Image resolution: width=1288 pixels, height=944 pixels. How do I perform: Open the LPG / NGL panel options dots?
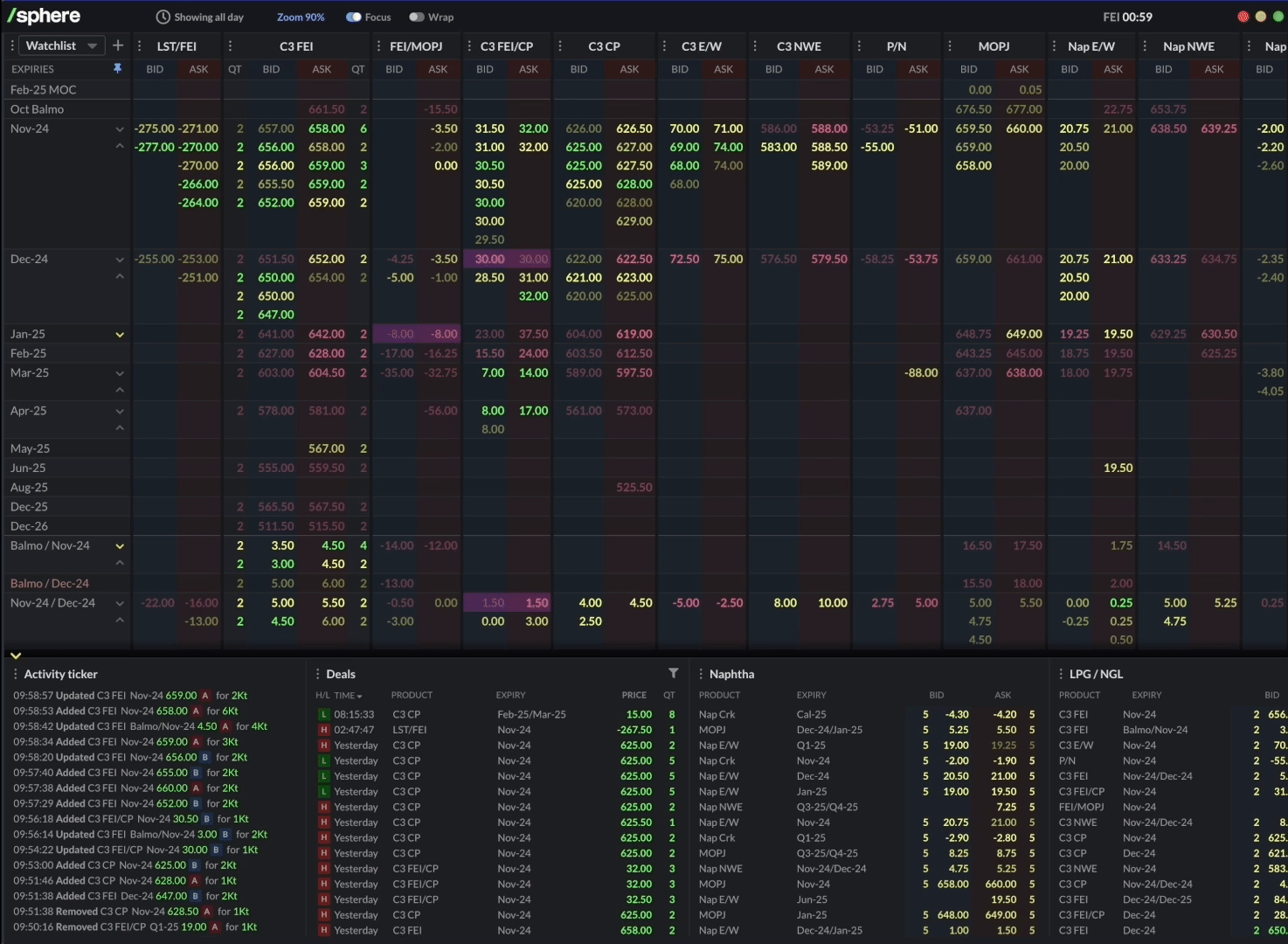click(1060, 674)
